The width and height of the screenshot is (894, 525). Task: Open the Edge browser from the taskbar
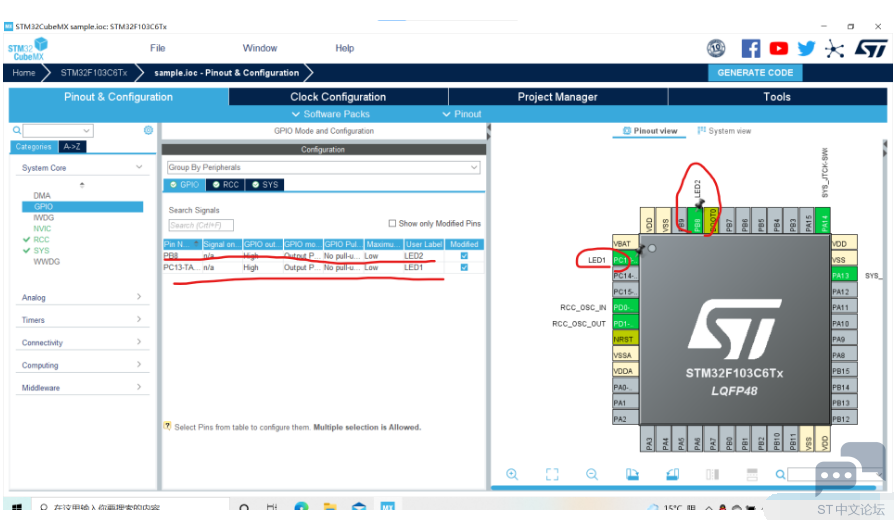point(301,507)
